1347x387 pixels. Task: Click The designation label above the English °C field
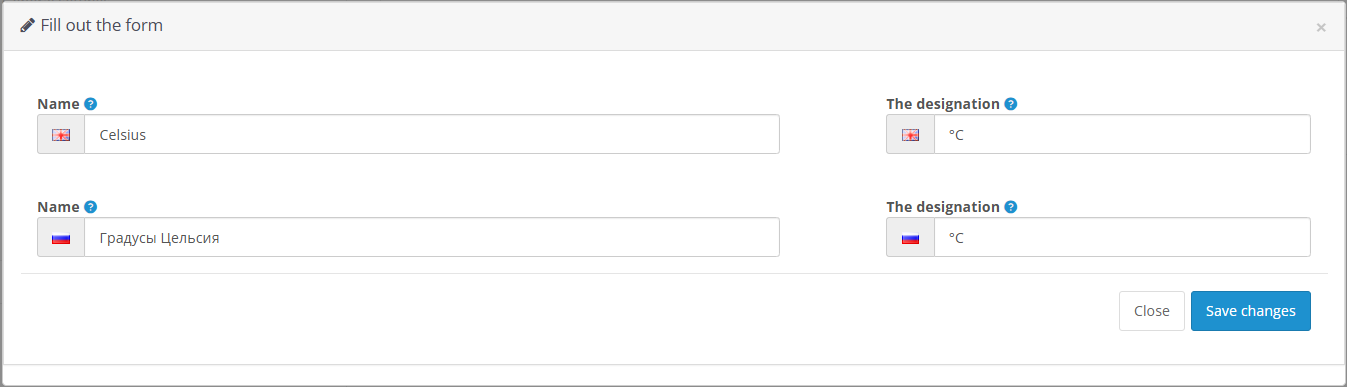point(943,104)
